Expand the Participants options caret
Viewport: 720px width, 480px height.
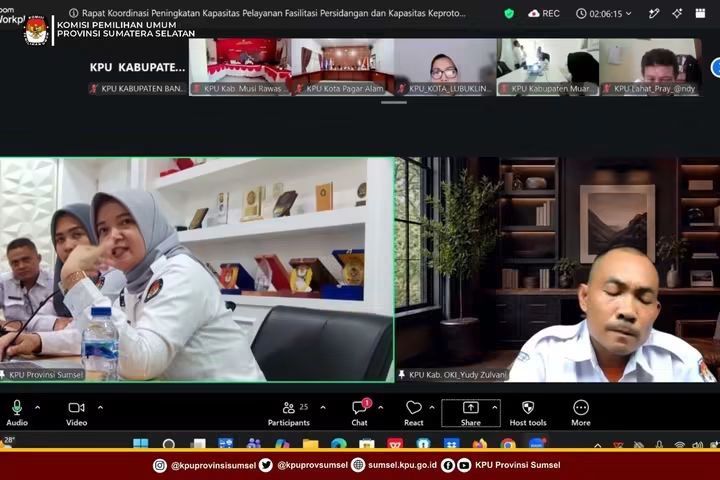[323, 407]
